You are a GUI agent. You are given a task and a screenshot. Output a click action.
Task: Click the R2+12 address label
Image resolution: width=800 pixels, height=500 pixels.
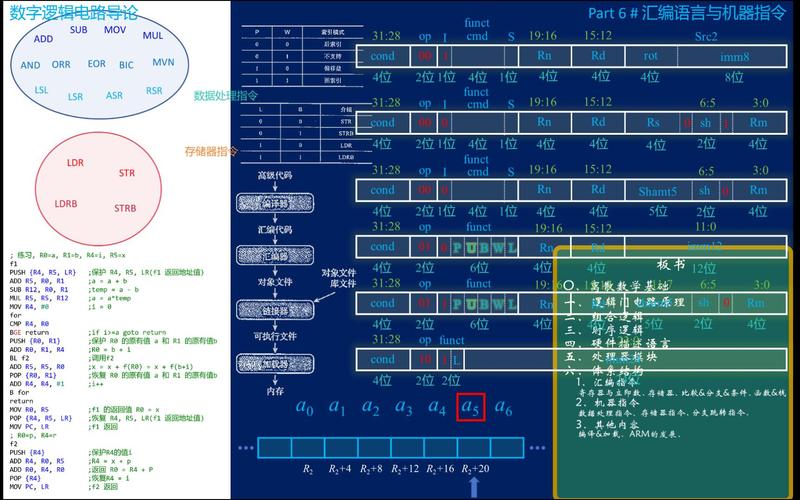click(405, 469)
